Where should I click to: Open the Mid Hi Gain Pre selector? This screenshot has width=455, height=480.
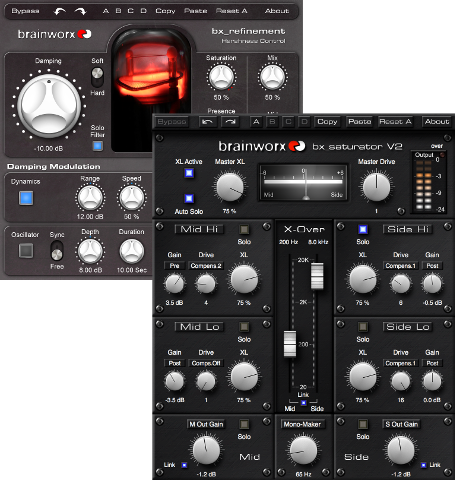point(174,266)
